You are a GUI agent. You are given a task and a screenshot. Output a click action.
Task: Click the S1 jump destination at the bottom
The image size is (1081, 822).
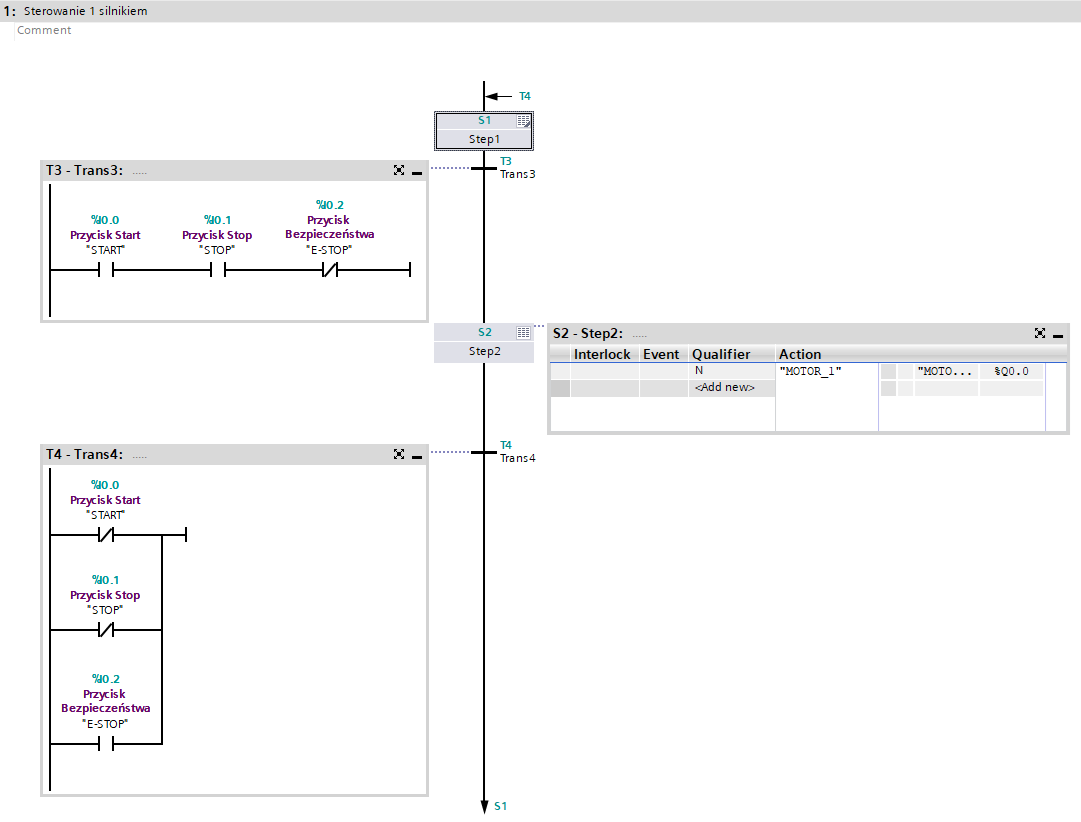500,806
